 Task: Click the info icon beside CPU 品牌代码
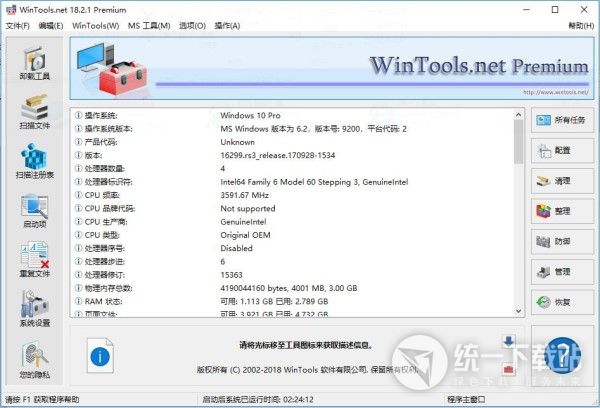(x=78, y=209)
